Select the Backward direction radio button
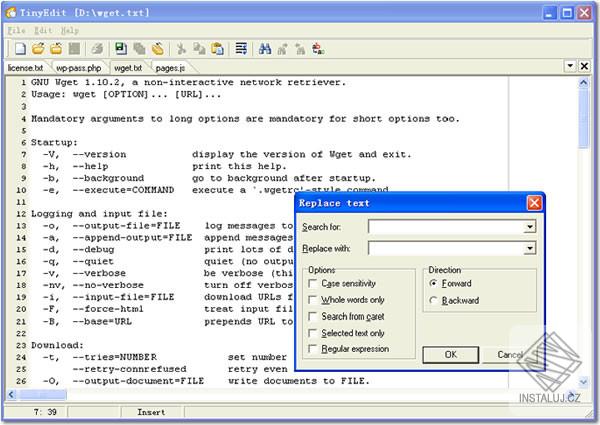 coord(432,300)
